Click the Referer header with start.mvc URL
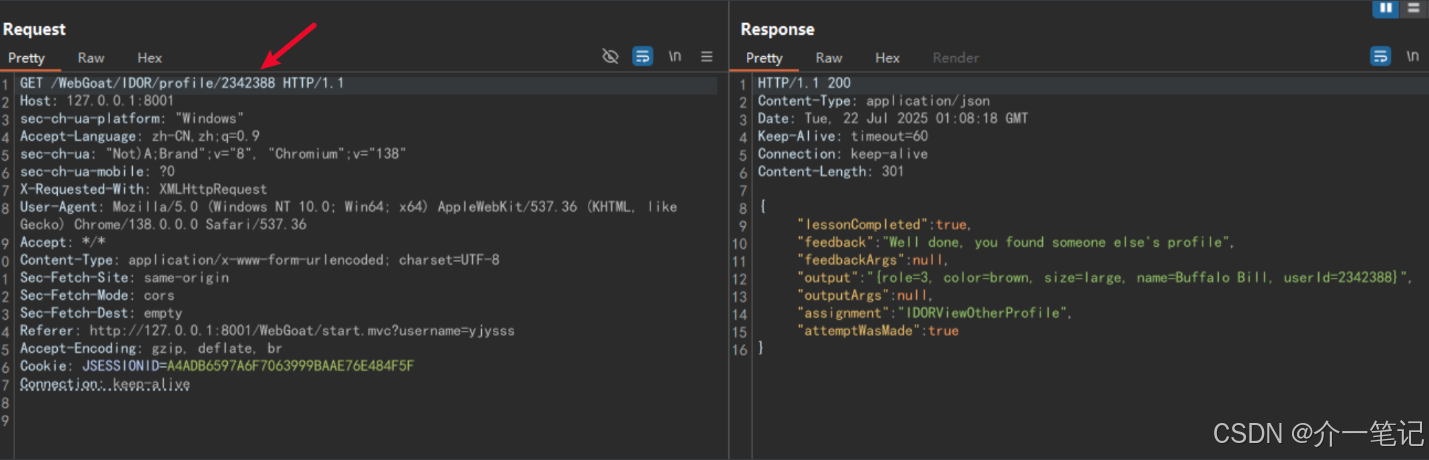The image size is (1429, 460). pyautogui.click(x=267, y=331)
